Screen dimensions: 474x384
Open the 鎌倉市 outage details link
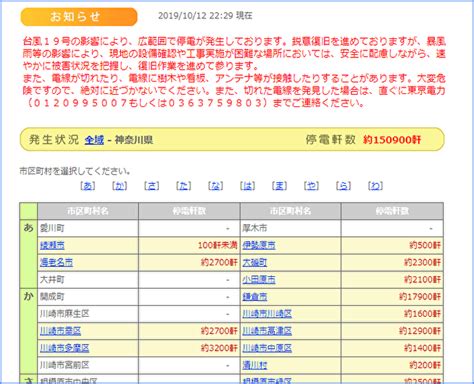[255, 297]
